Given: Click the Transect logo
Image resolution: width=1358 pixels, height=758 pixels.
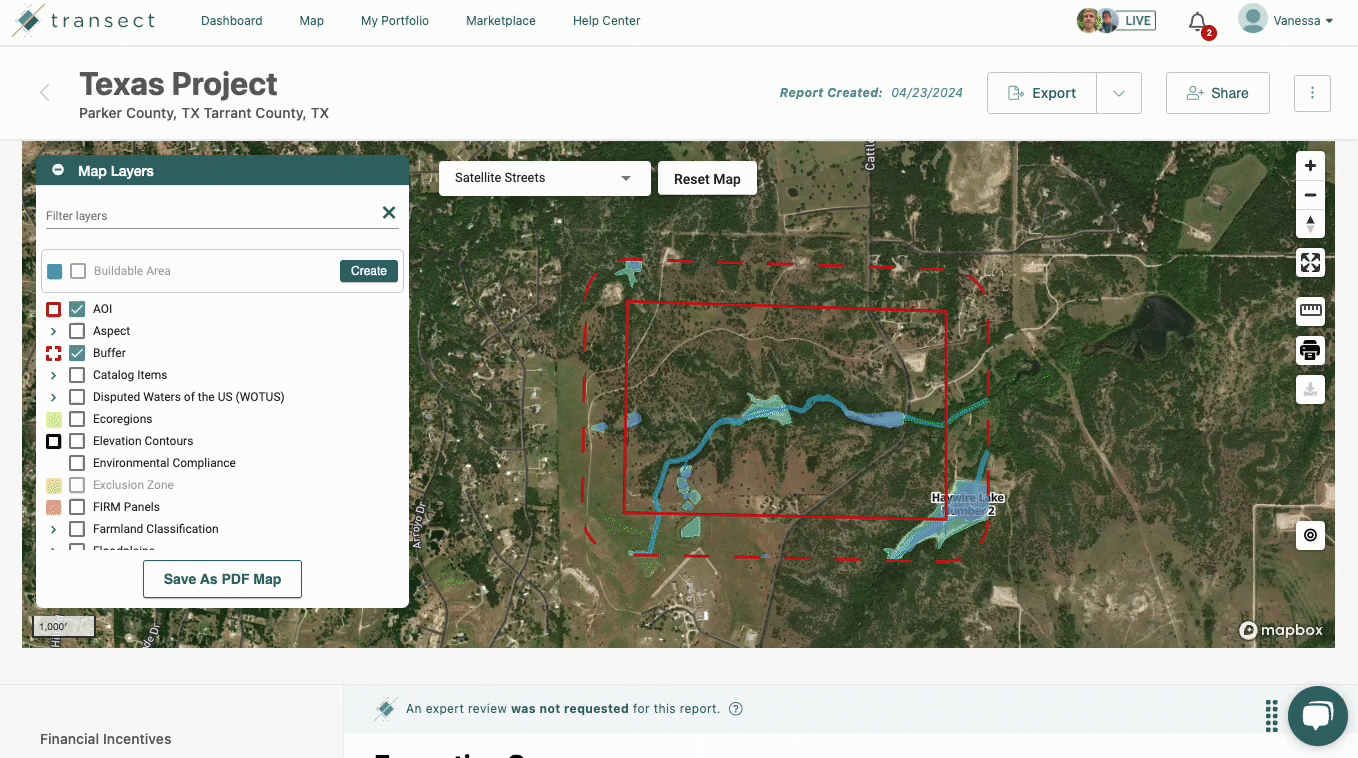Looking at the screenshot, I should tap(84, 20).
